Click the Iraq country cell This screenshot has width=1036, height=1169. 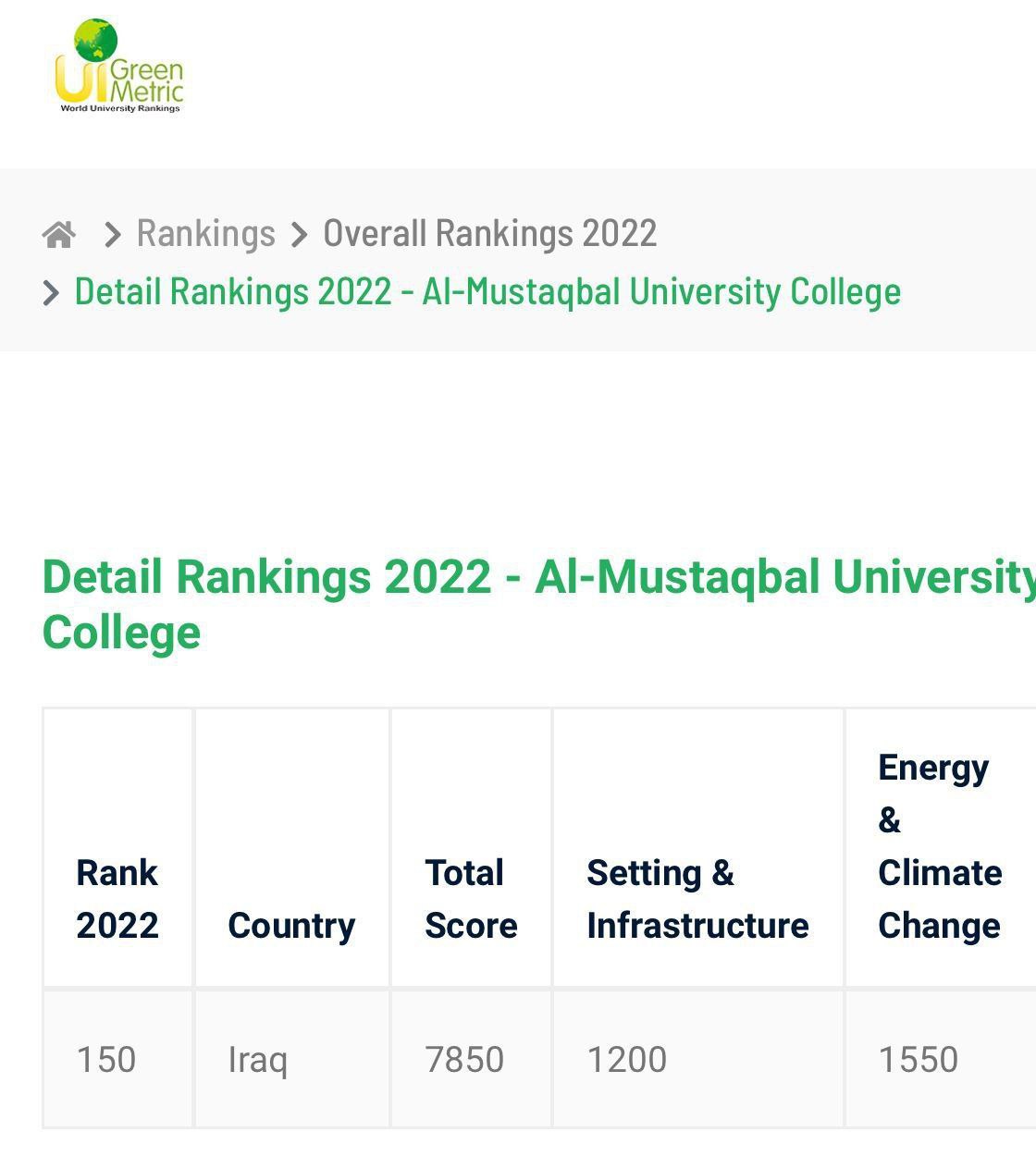(257, 1060)
